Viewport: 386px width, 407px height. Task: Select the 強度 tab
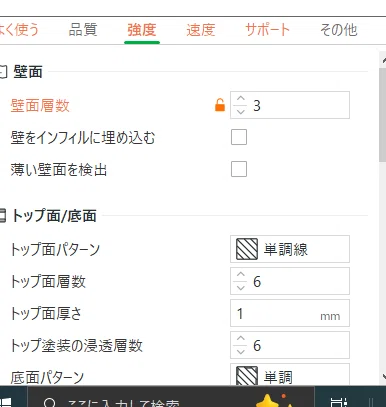[142, 30]
